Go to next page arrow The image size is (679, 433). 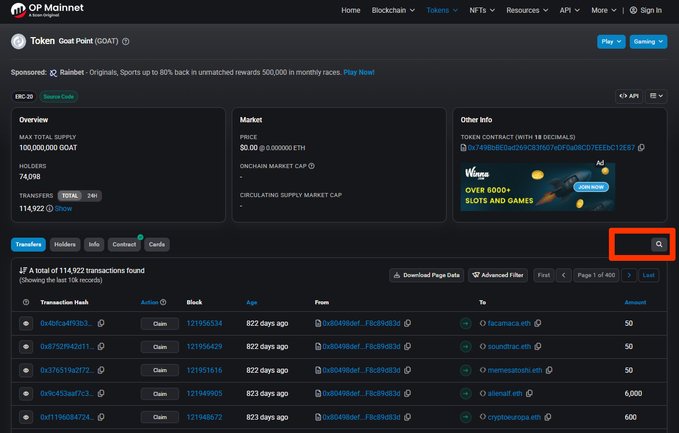629,275
